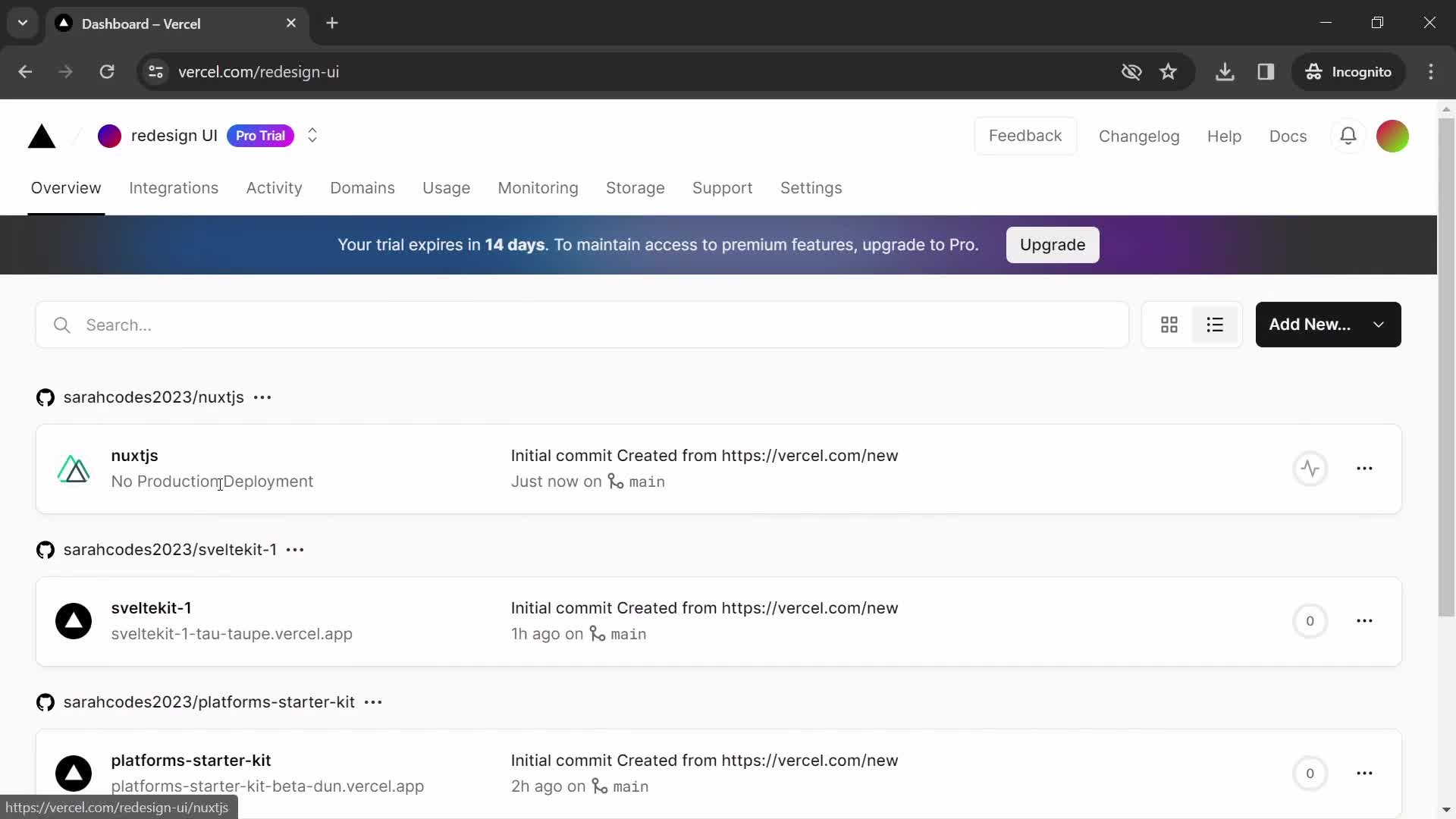Open the Feedback button

pos(1025,136)
